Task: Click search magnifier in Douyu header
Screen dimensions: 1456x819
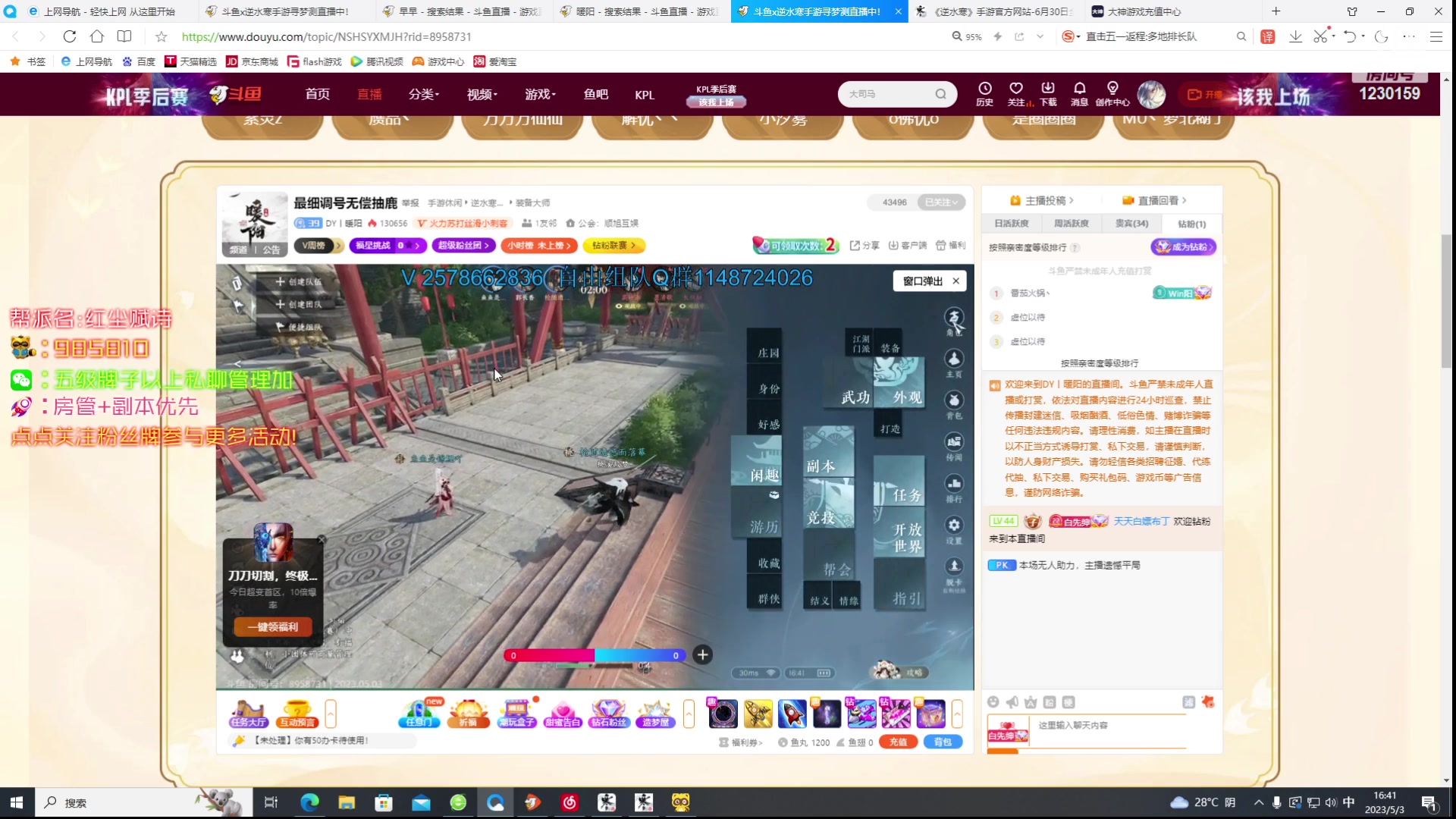Action: 940,94
